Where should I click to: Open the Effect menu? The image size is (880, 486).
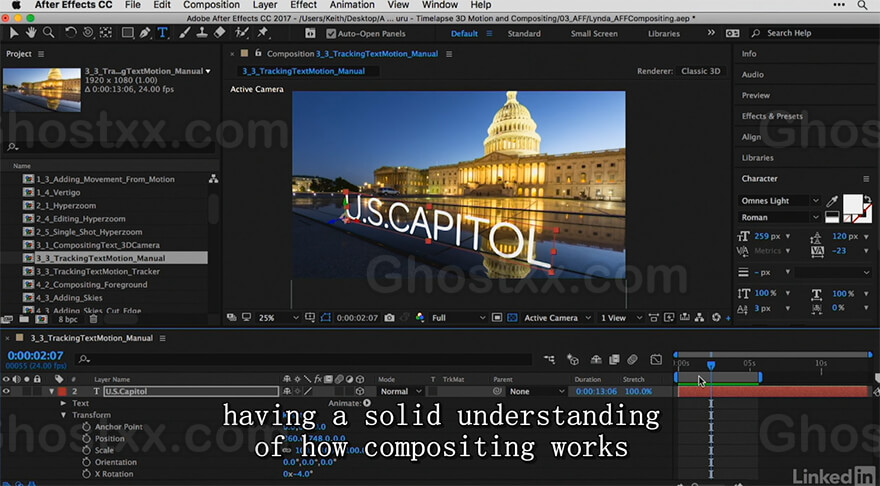coord(303,5)
